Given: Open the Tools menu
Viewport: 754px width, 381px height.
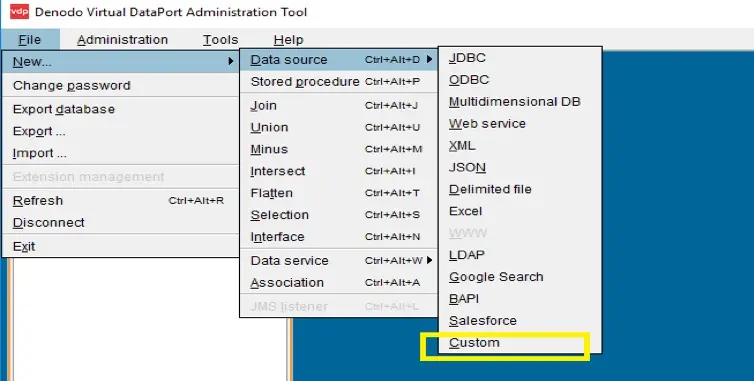Looking at the screenshot, I should coord(220,40).
